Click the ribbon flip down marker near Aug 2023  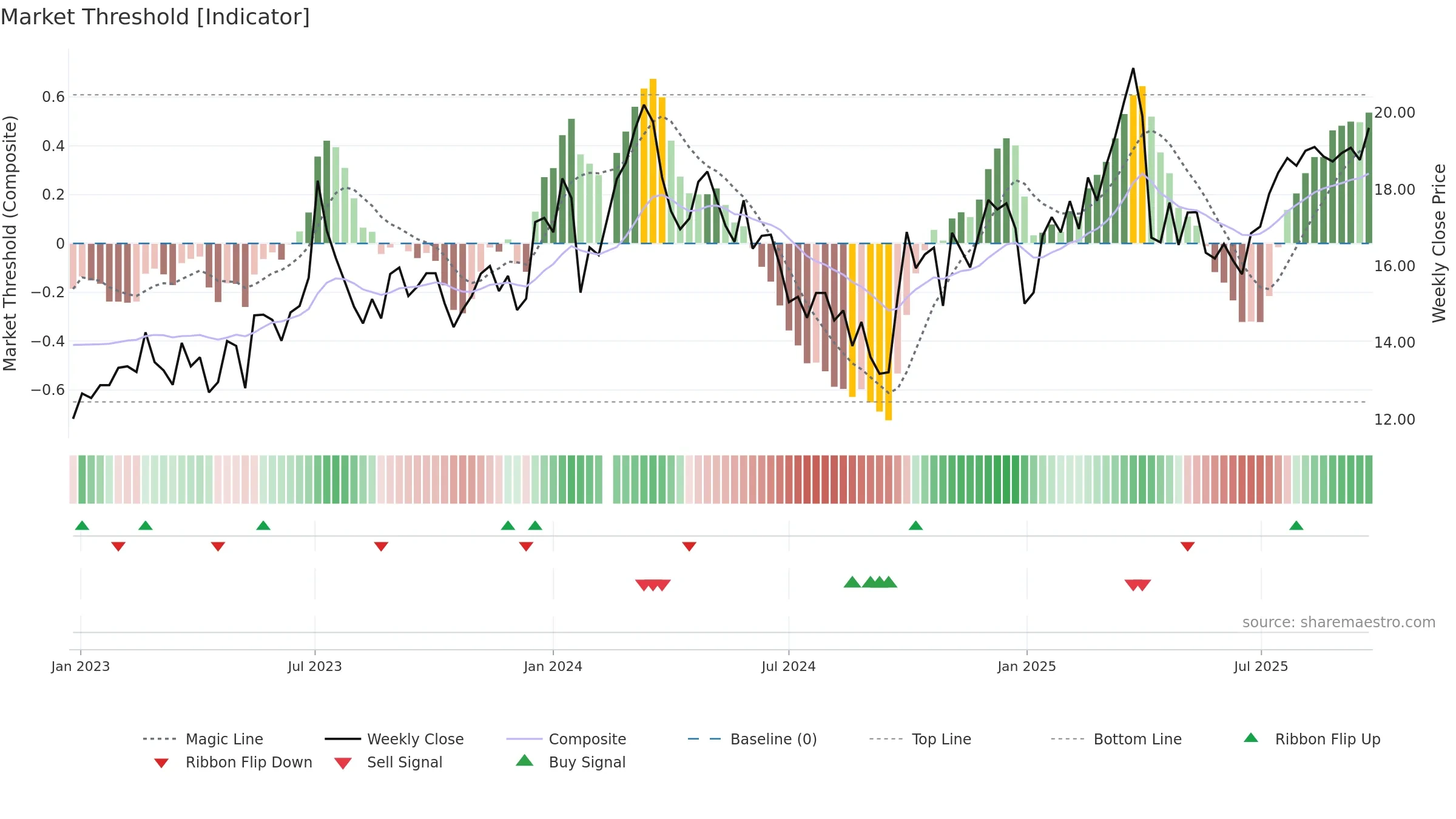381,547
